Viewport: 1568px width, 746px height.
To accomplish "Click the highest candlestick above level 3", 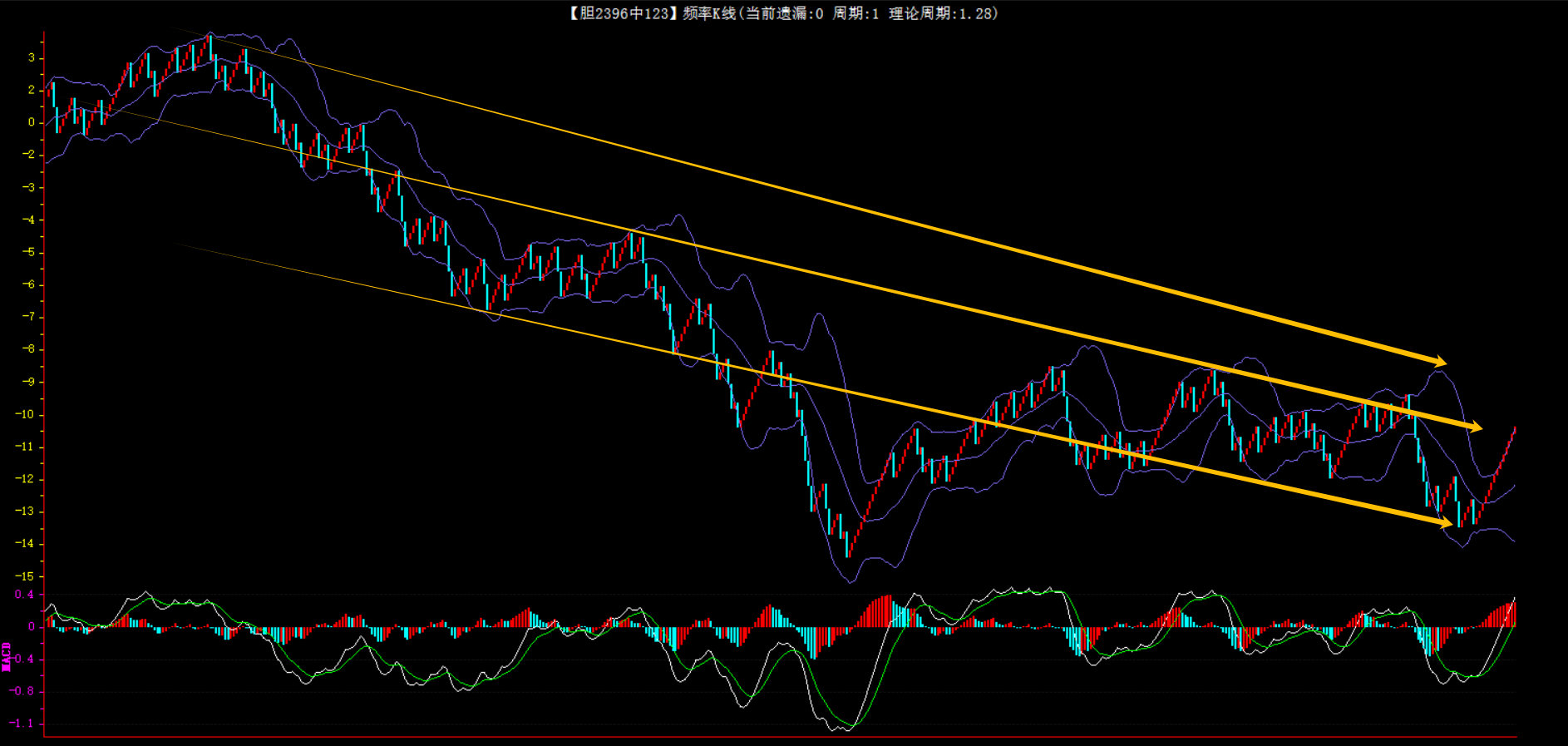I will (x=210, y=46).
